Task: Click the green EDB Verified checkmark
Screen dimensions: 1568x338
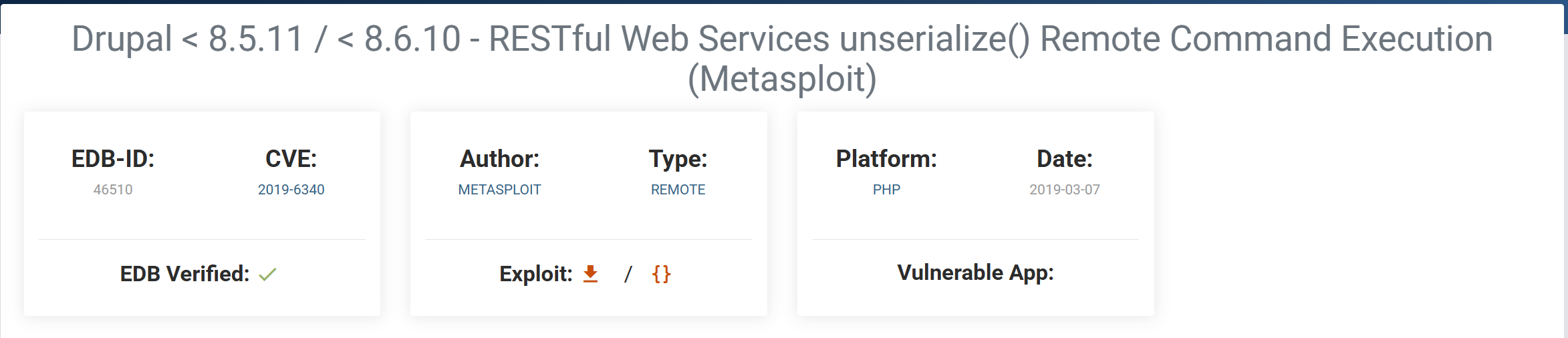Action: tap(267, 275)
